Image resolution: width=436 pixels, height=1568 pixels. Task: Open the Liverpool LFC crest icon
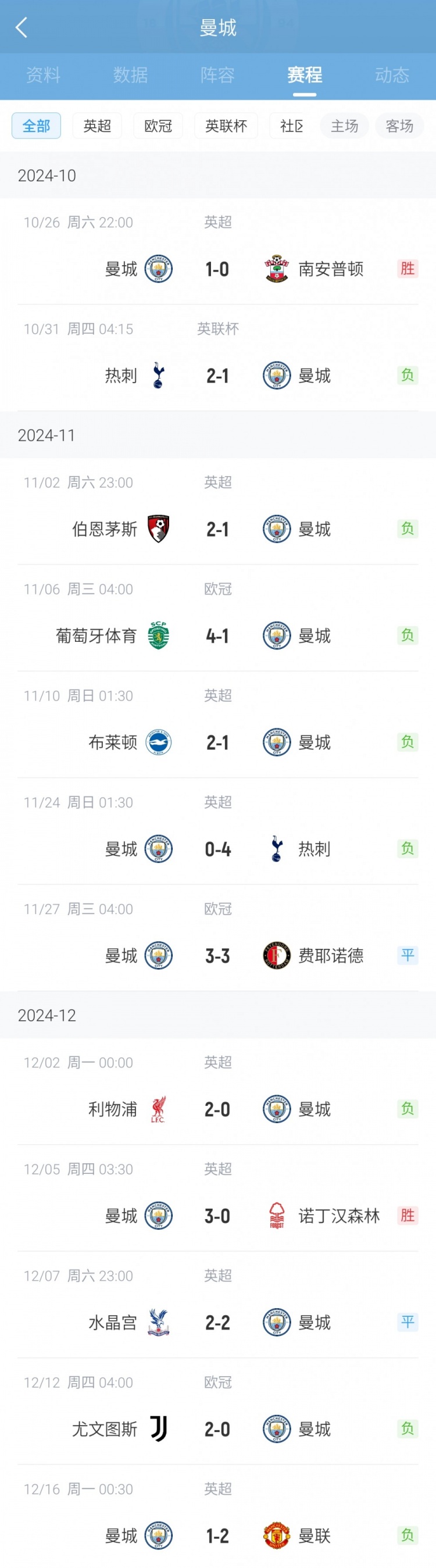click(158, 1109)
